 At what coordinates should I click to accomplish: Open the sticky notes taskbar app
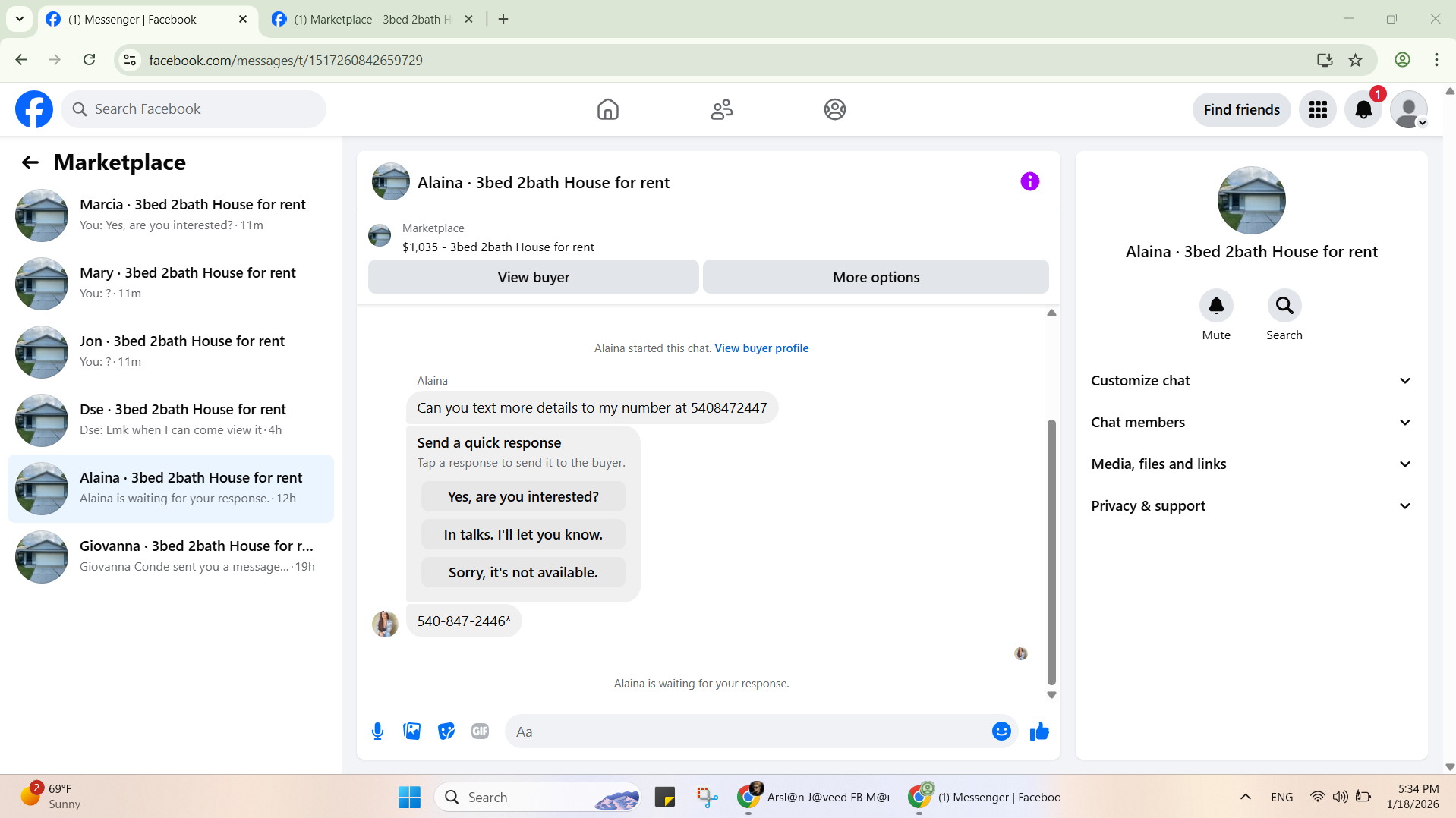pyautogui.click(x=665, y=797)
